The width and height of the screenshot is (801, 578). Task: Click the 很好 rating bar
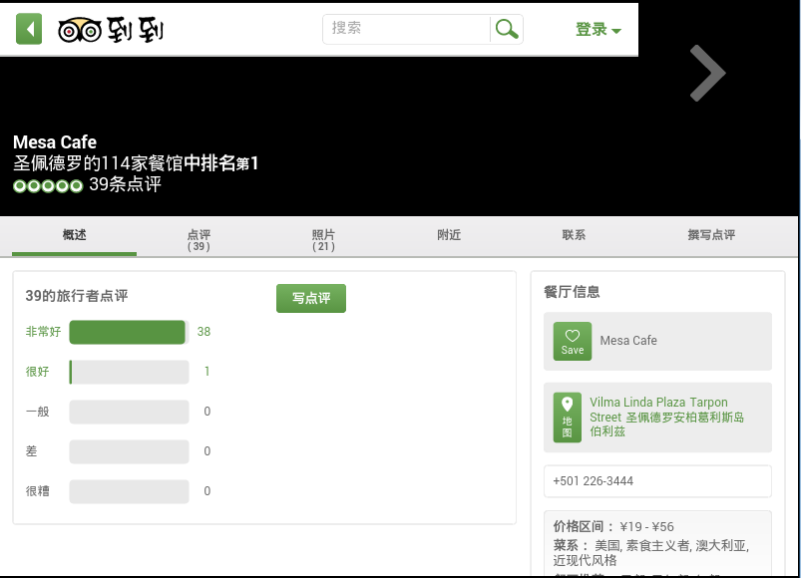129,372
